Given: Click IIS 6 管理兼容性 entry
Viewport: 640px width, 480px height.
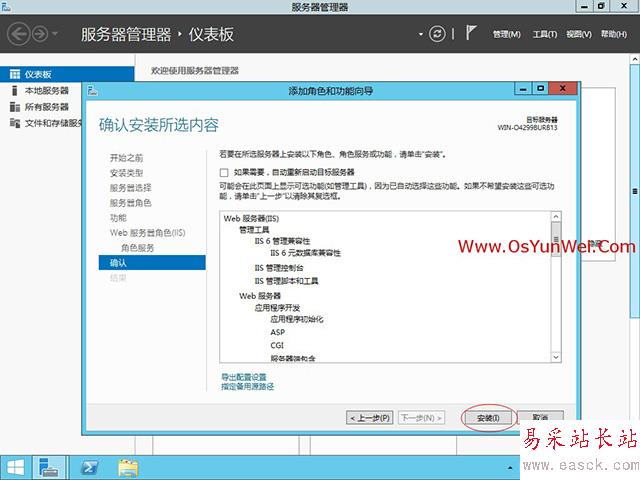Looking at the screenshot, I should (282, 241).
